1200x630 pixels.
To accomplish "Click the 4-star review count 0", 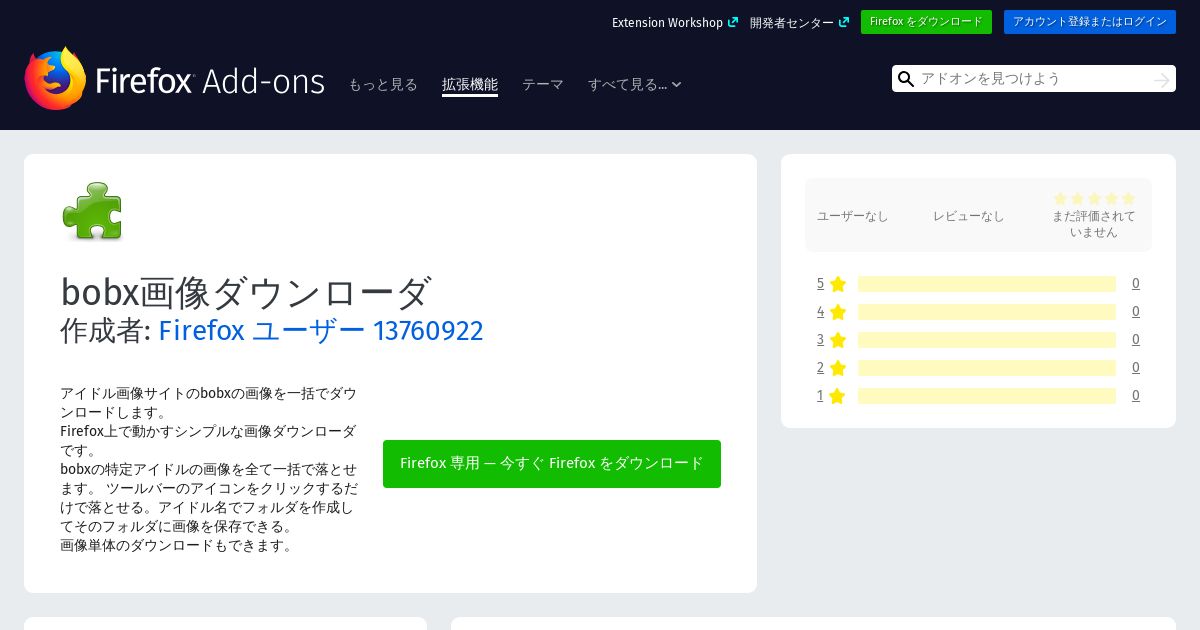I will click(x=1136, y=312).
